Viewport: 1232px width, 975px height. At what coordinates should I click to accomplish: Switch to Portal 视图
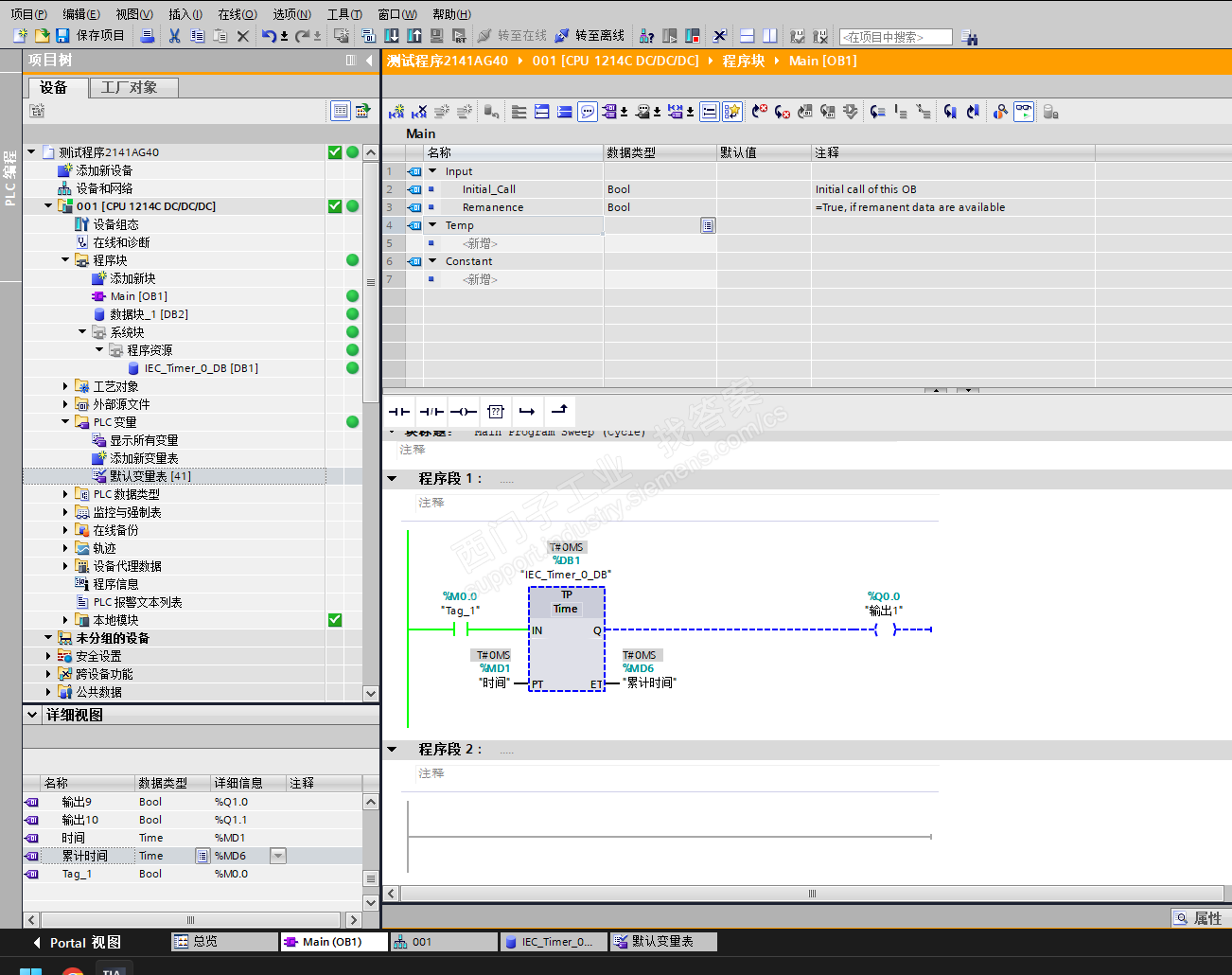77,943
